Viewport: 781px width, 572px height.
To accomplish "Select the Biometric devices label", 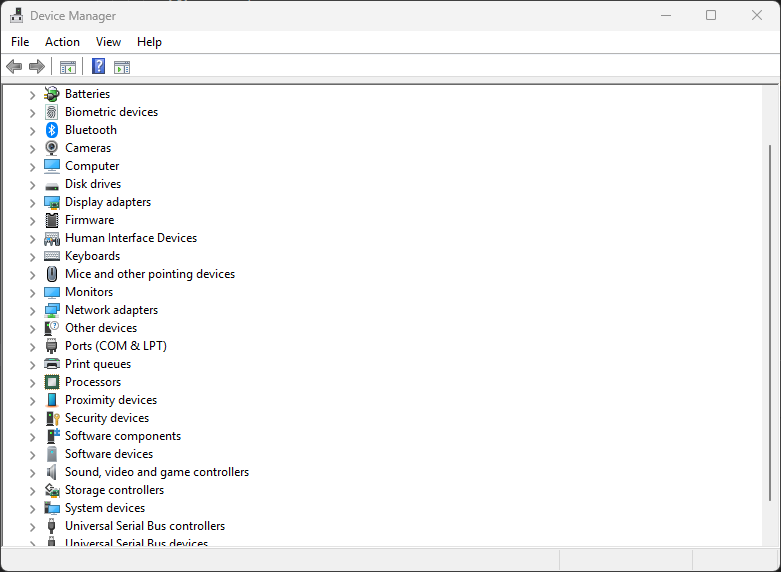I will coord(112,112).
